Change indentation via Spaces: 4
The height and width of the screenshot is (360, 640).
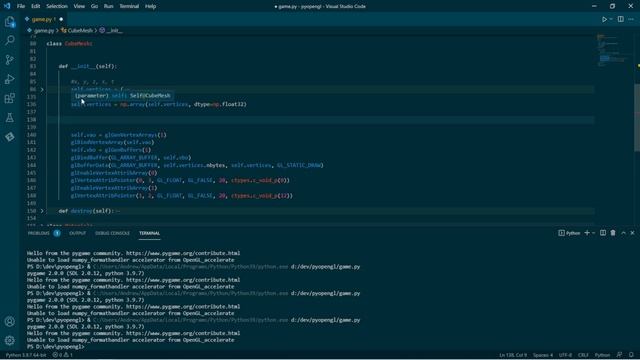(x=543, y=355)
